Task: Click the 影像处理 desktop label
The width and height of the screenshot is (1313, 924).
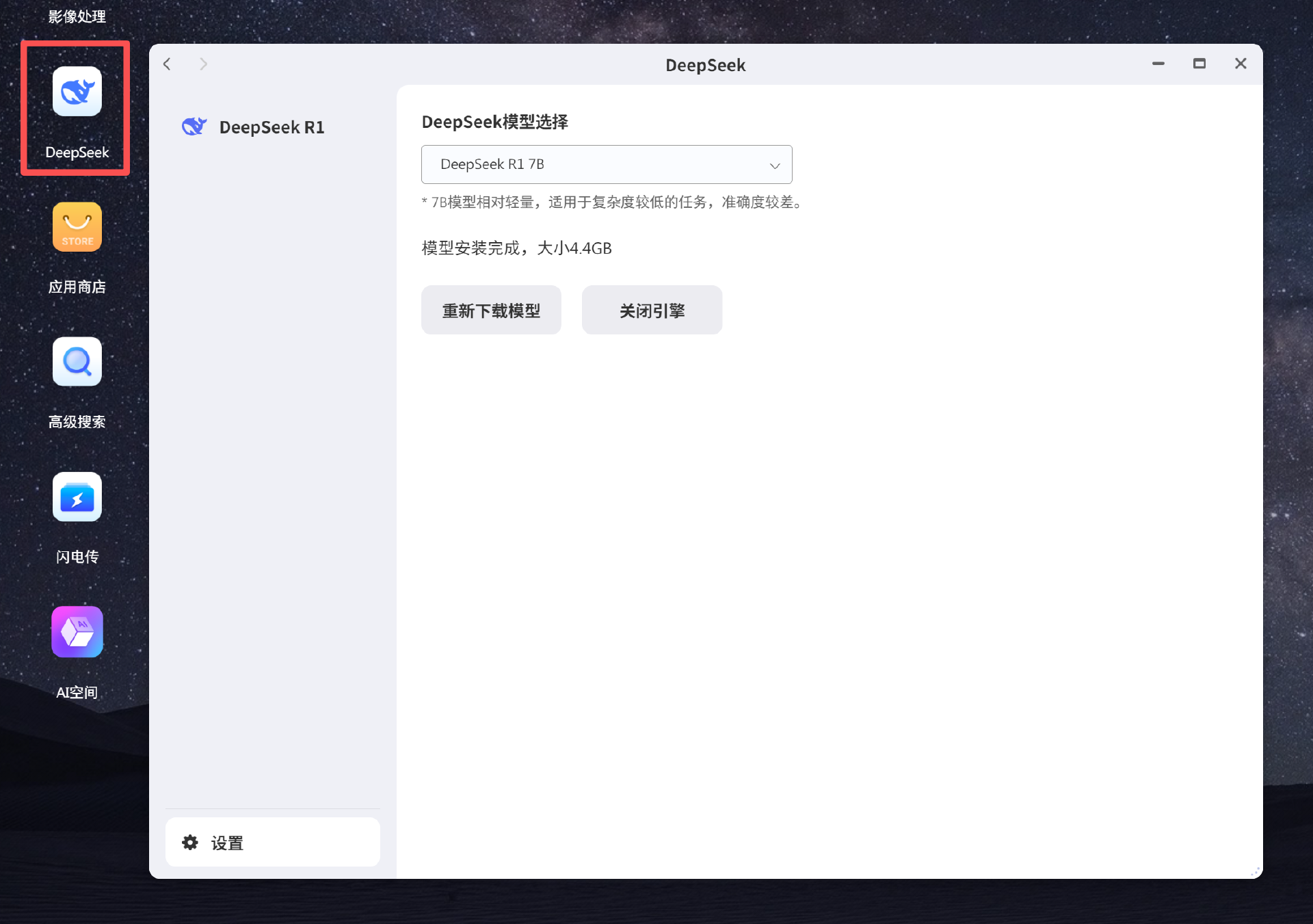Action: click(x=77, y=16)
